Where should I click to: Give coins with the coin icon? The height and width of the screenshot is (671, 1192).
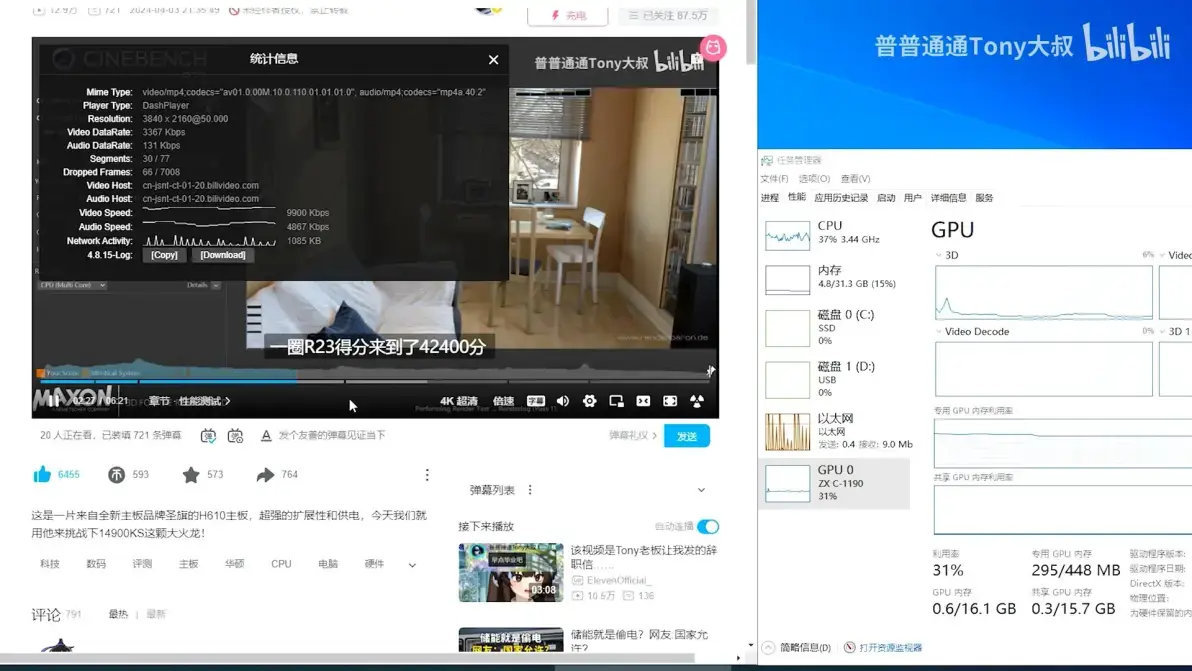(116, 475)
